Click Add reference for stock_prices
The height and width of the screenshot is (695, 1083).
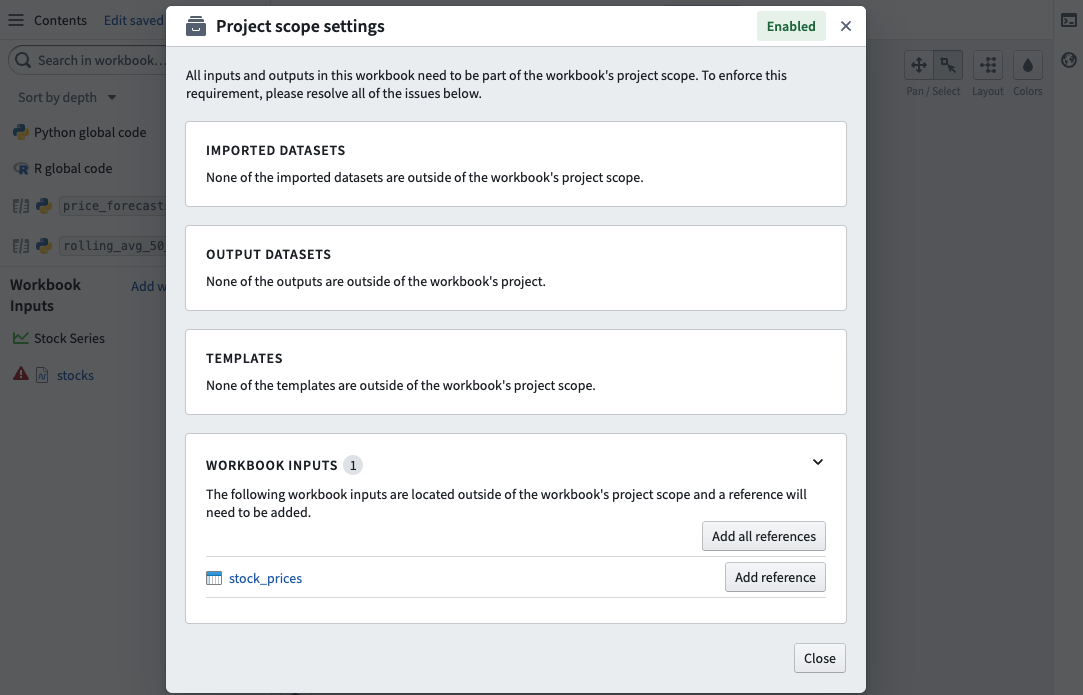click(775, 577)
